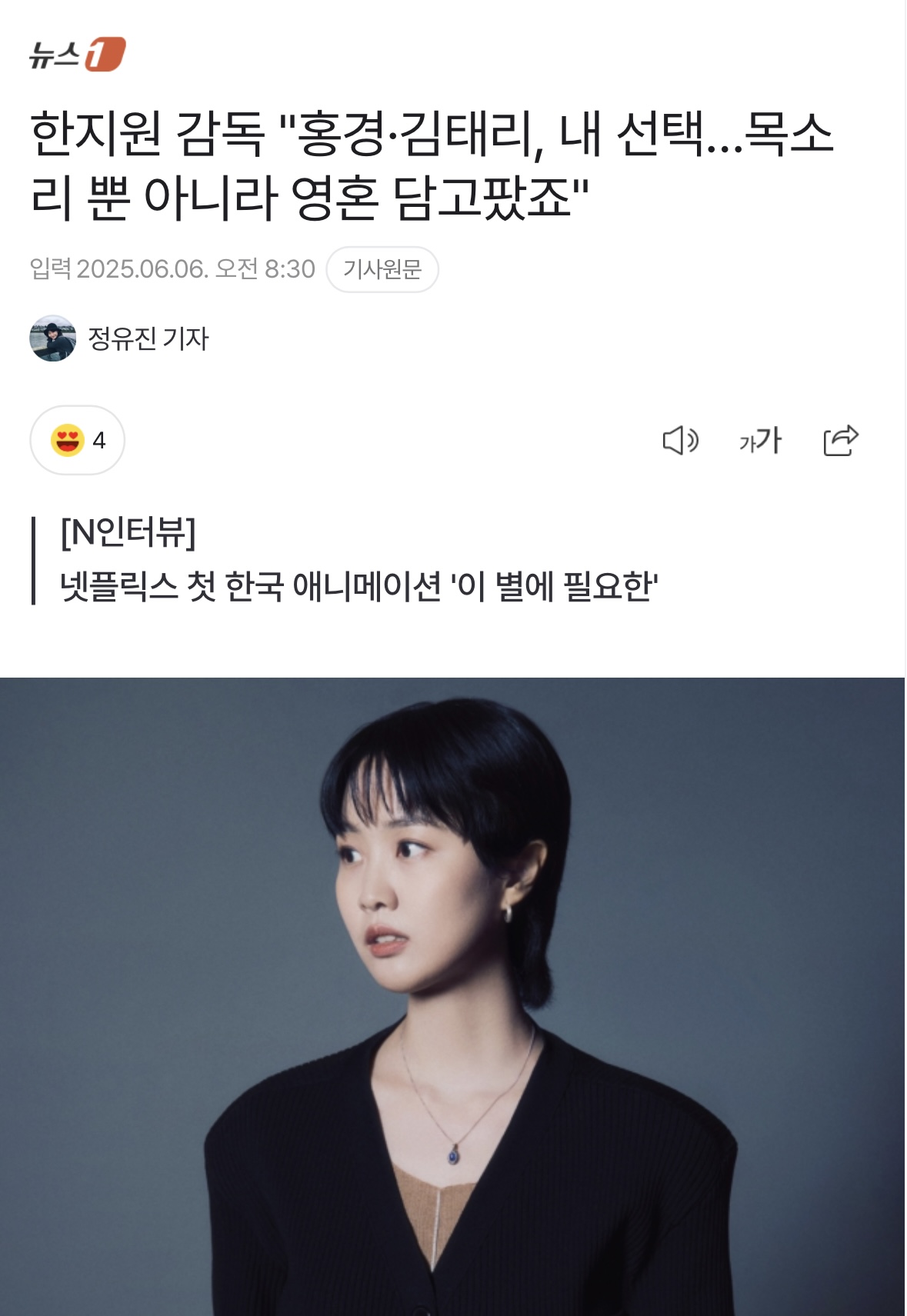This screenshot has height=1316, width=907.
Task: Open the article portrait photo
Action: click(452, 996)
